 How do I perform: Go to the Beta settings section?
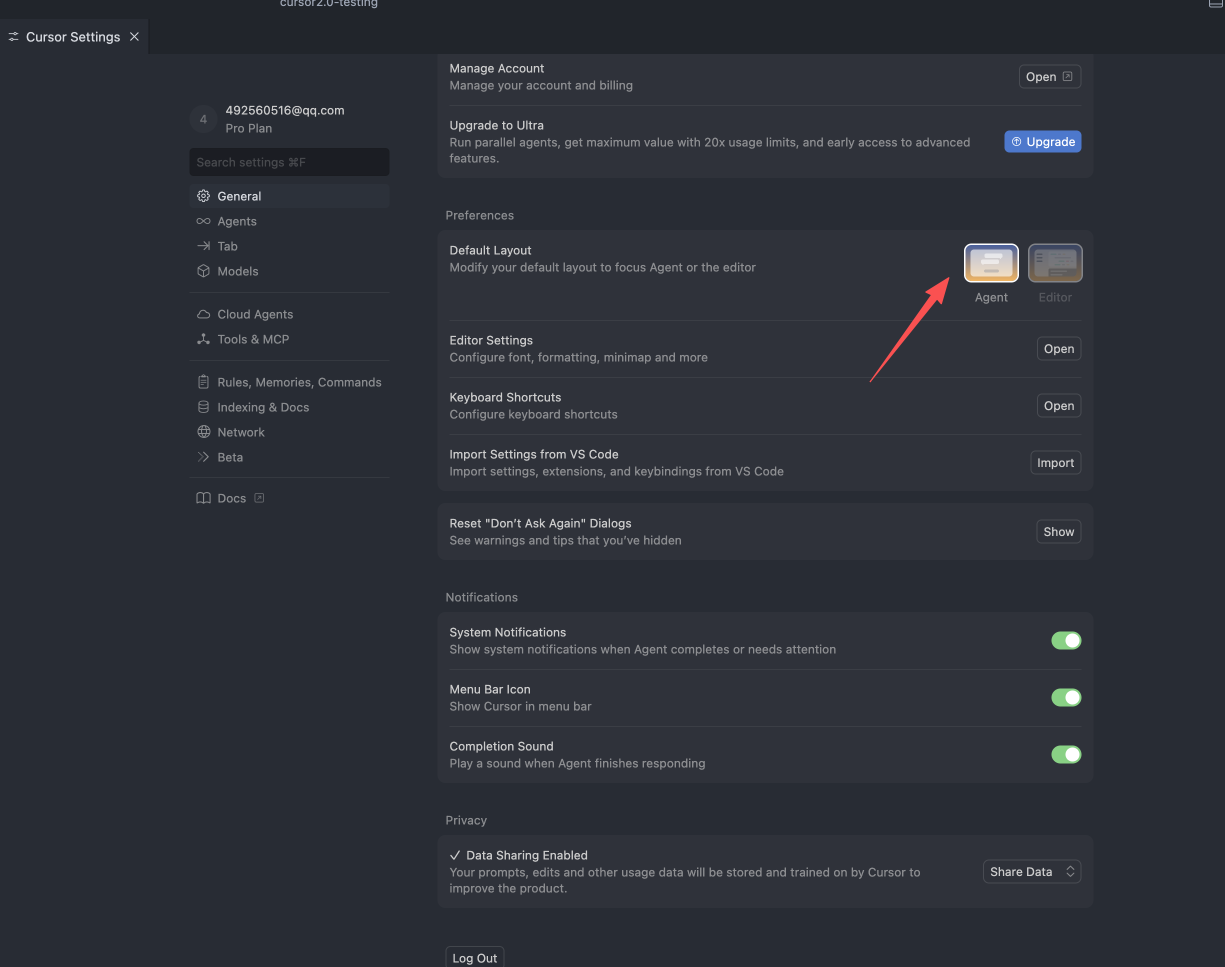(x=230, y=457)
